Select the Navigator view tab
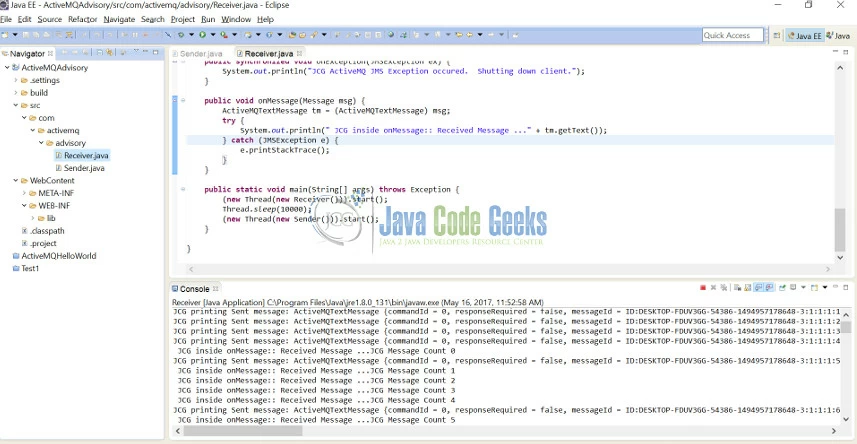The image size is (857, 444). (27, 54)
